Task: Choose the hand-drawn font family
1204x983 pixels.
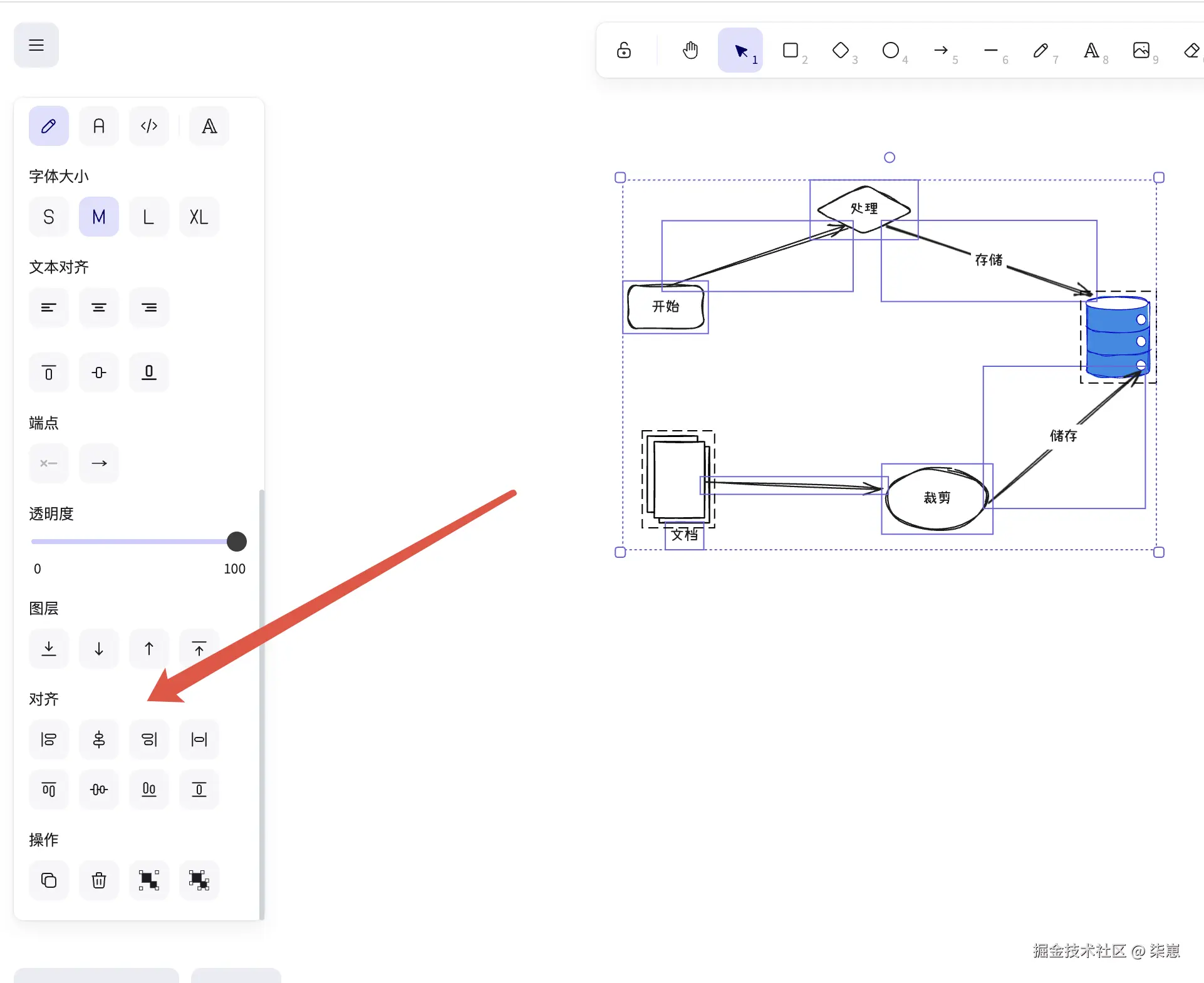Action: tap(49, 126)
